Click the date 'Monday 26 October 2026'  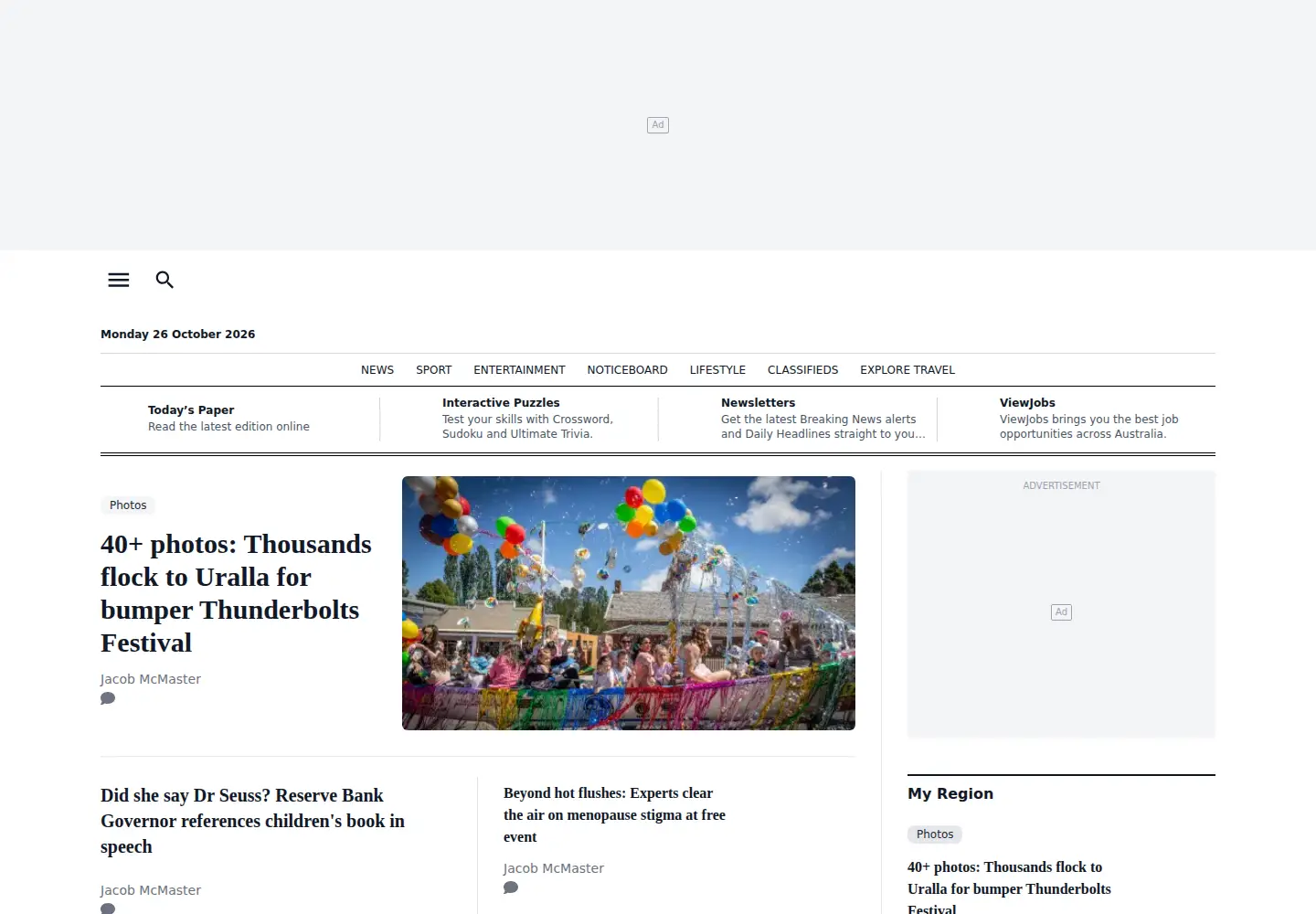(x=178, y=335)
